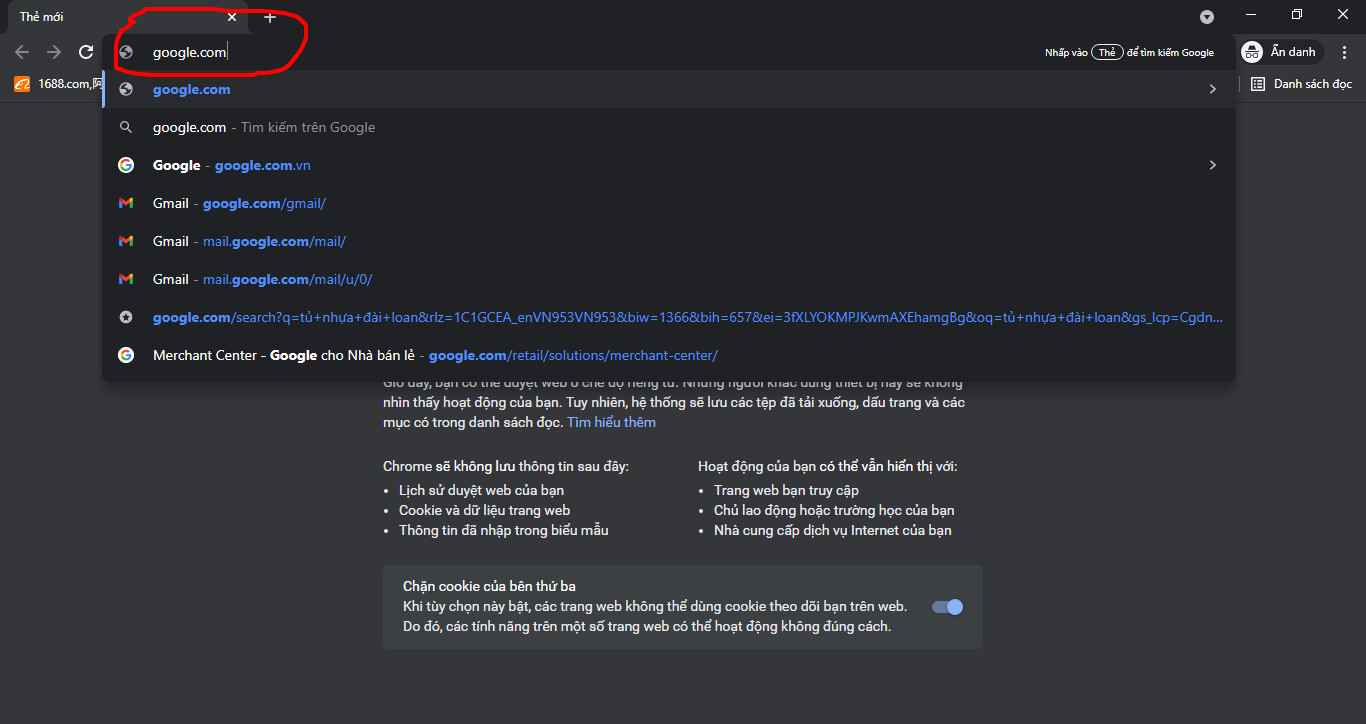The width and height of the screenshot is (1366, 724).
Task: Go back using the back arrow
Action: point(22,52)
